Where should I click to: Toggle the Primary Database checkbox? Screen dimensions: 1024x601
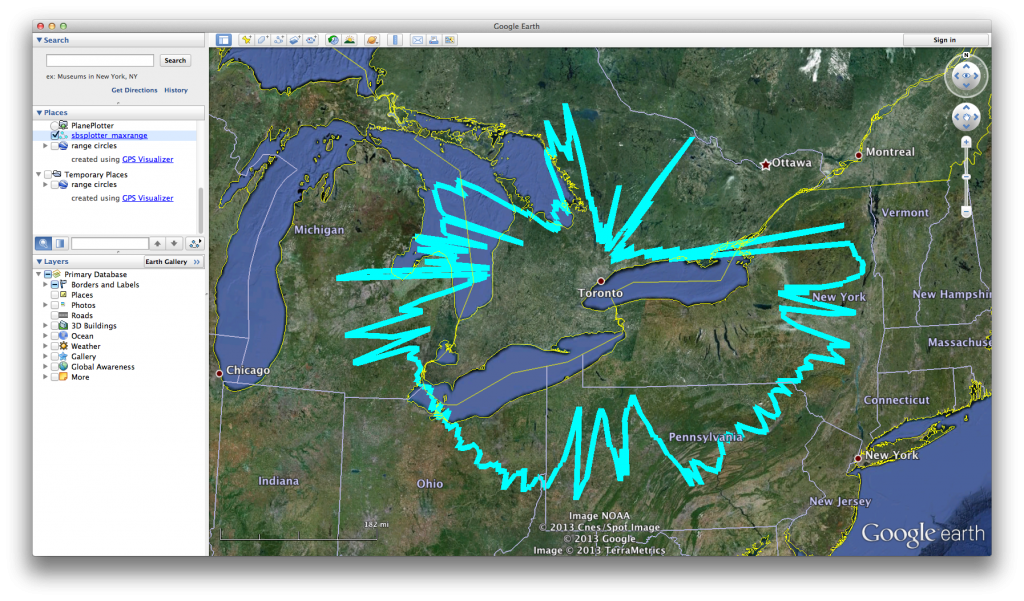pyautogui.click(x=48, y=274)
